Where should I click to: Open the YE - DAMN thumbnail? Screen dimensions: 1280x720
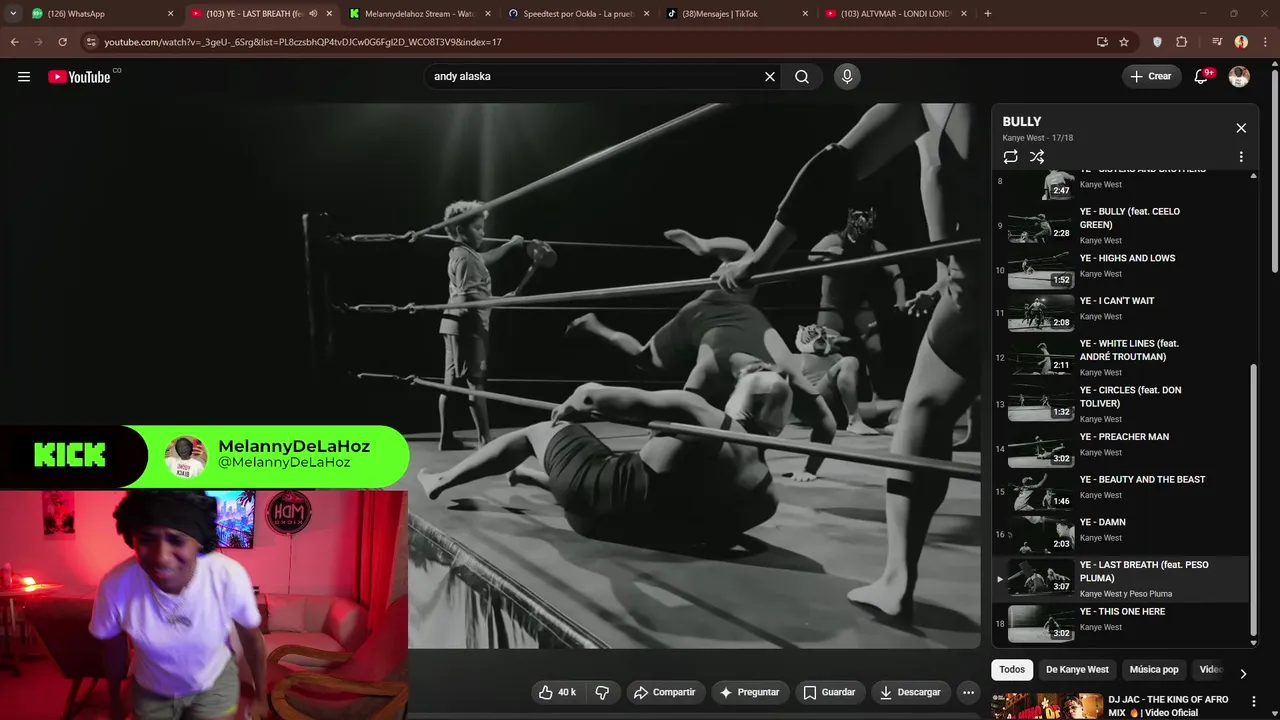(x=1041, y=535)
